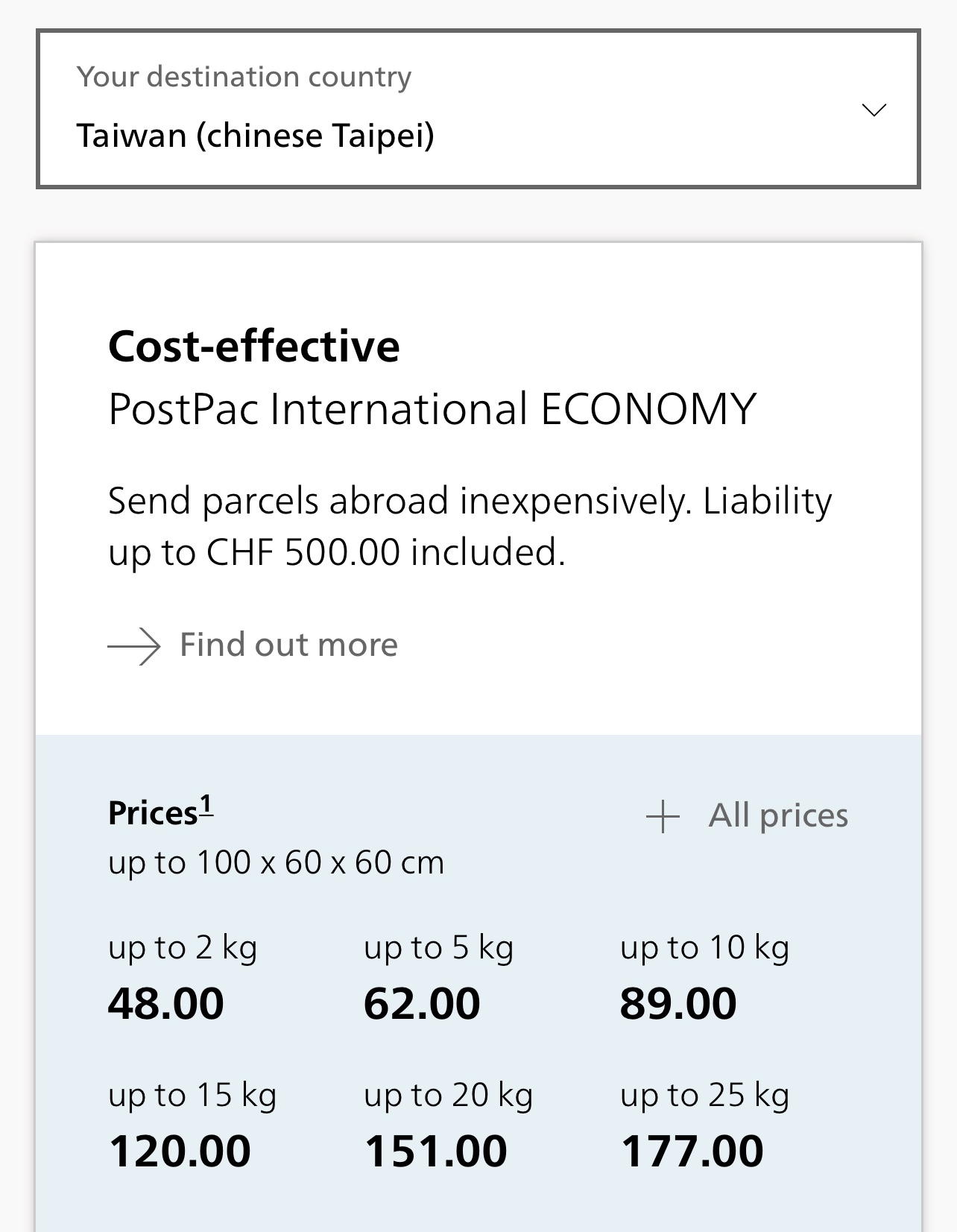Open footnote 1 next to Prices
The image size is (957, 1232).
pos(206,806)
